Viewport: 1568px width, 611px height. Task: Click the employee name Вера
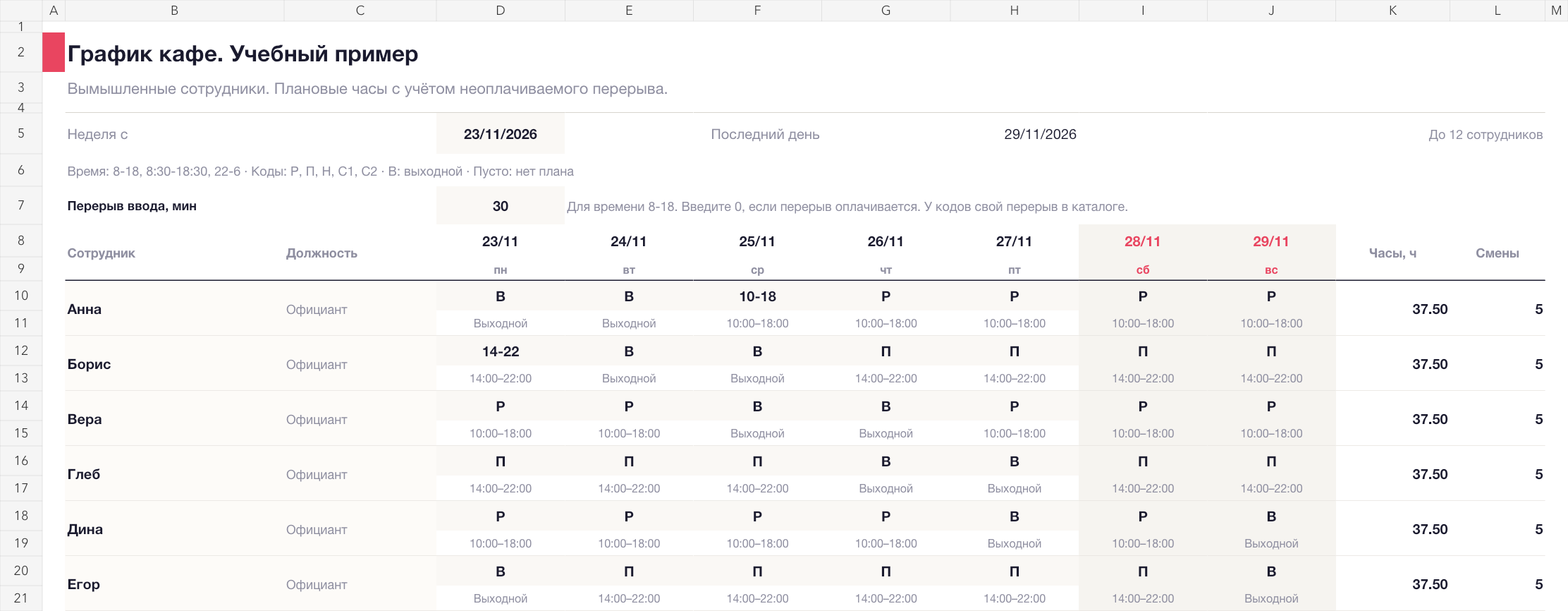pyautogui.click(x=85, y=419)
